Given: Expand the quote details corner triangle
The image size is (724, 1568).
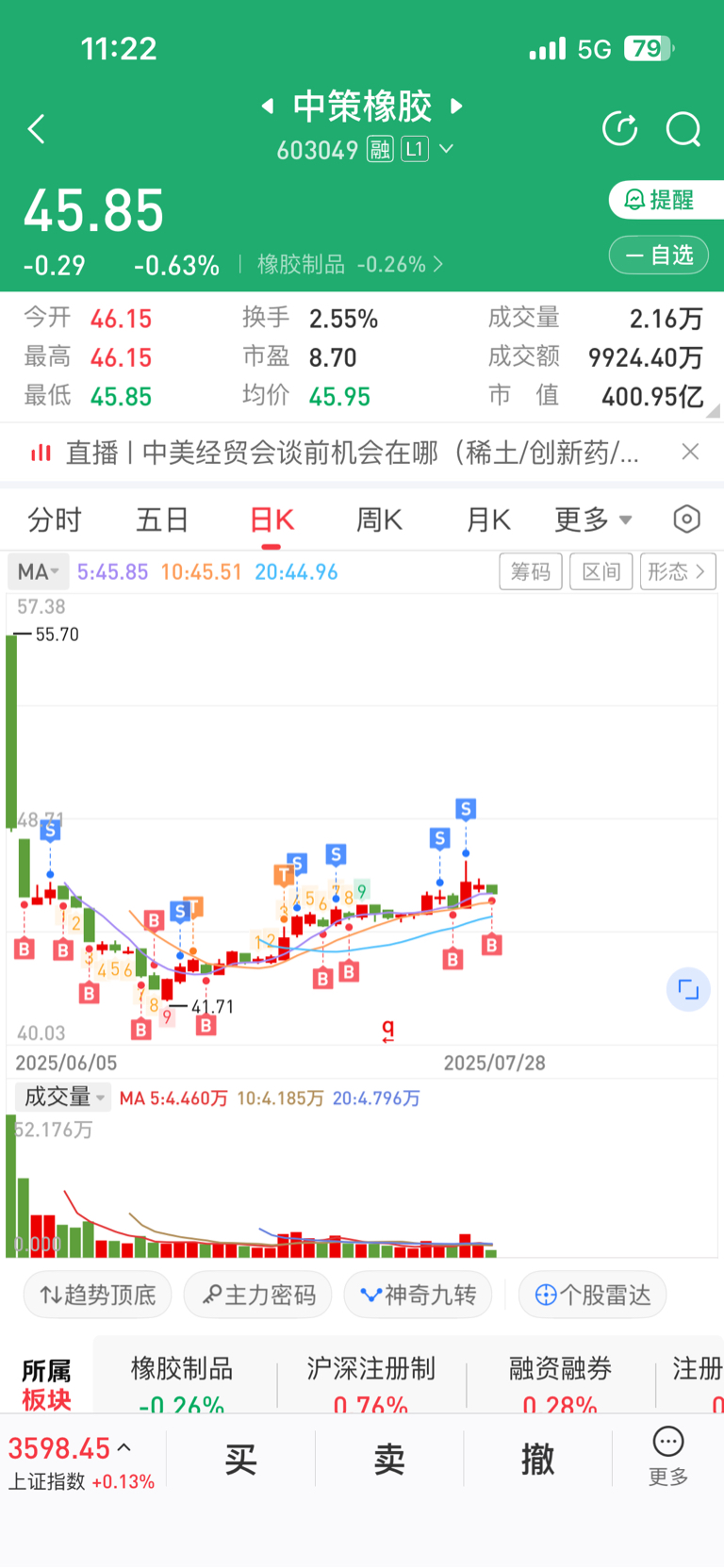Looking at the screenshot, I should [x=713, y=410].
